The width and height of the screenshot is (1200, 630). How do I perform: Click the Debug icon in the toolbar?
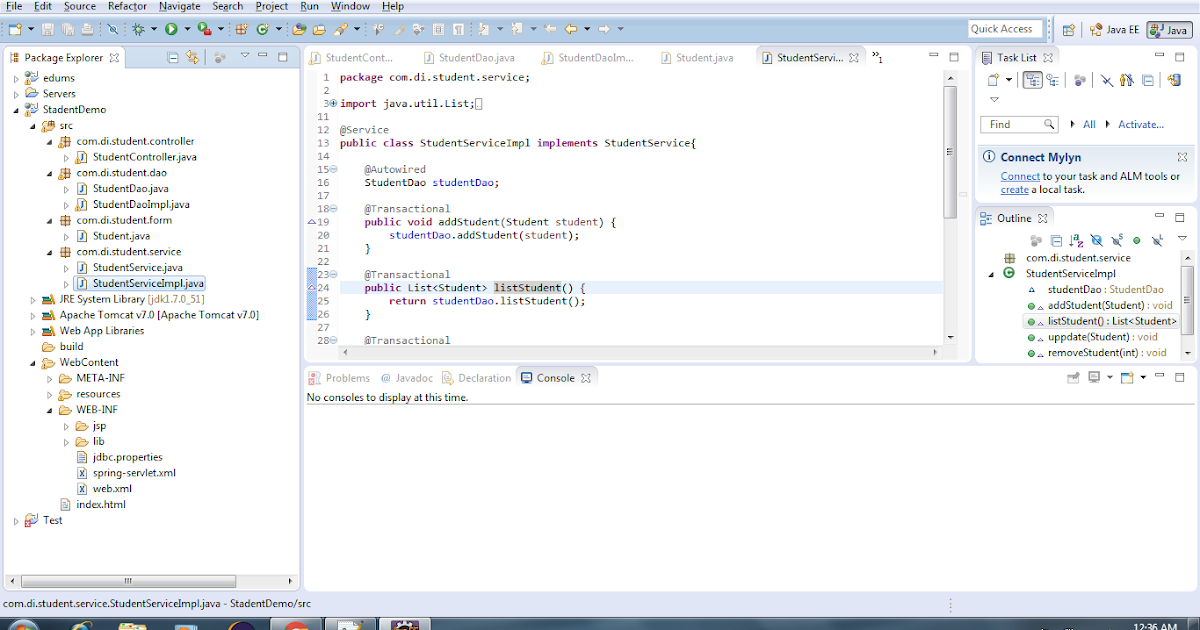click(139, 29)
